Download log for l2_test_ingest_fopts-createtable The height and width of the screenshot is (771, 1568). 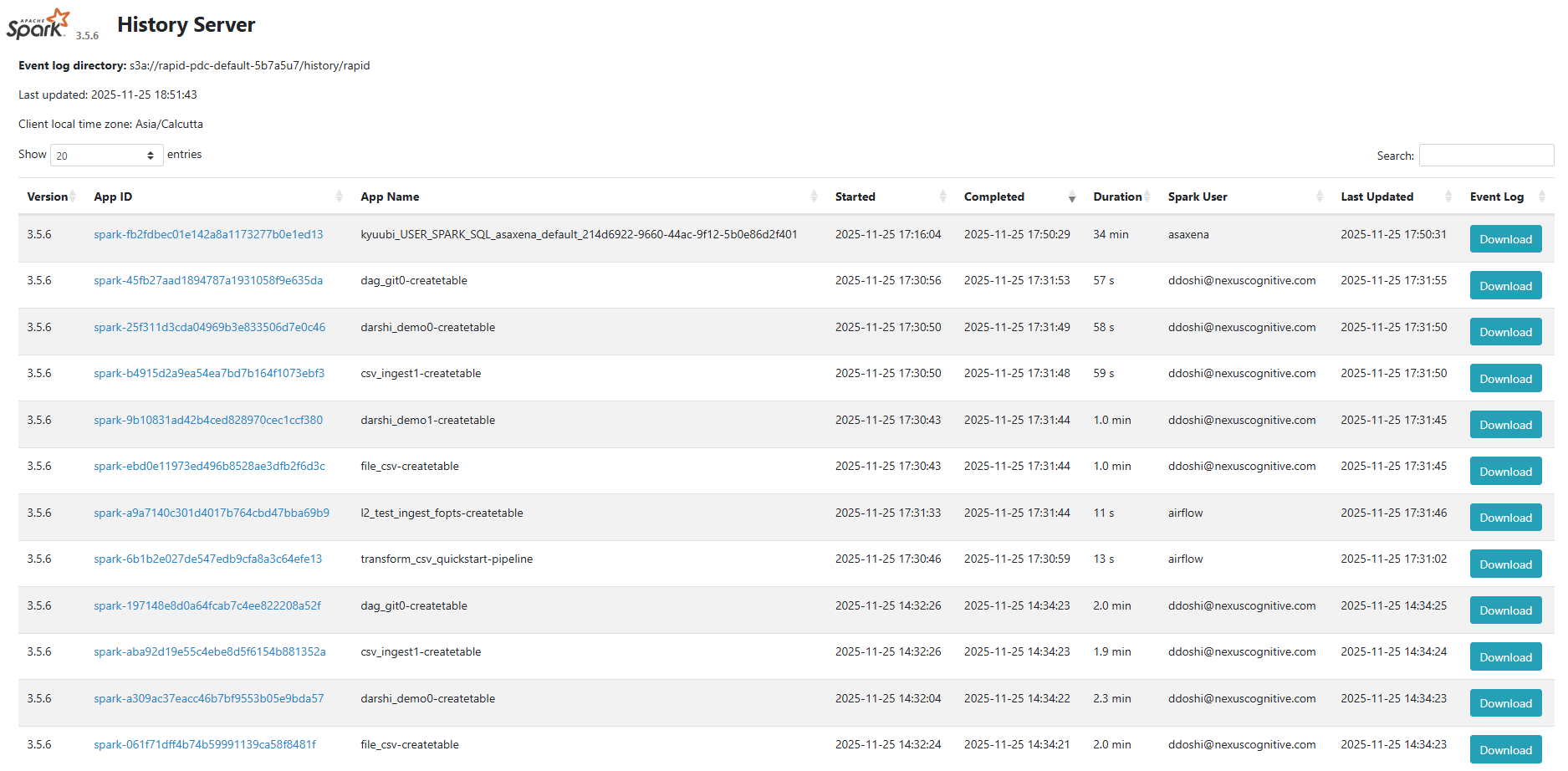(1505, 518)
